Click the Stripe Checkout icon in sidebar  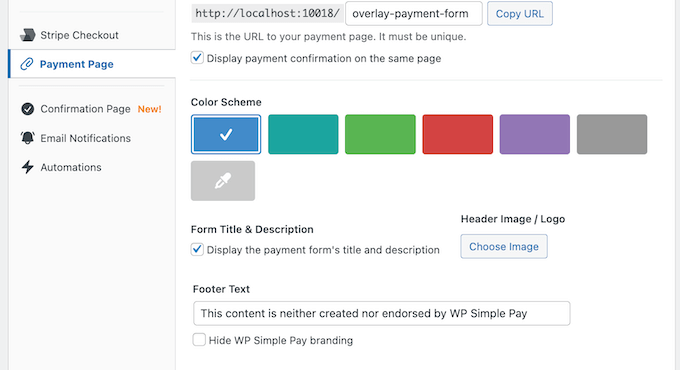click(x=28, y=35)
